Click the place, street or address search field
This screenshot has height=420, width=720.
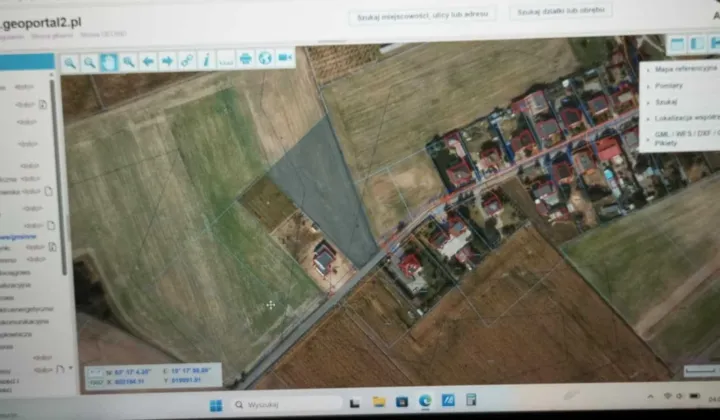point(422,15)
